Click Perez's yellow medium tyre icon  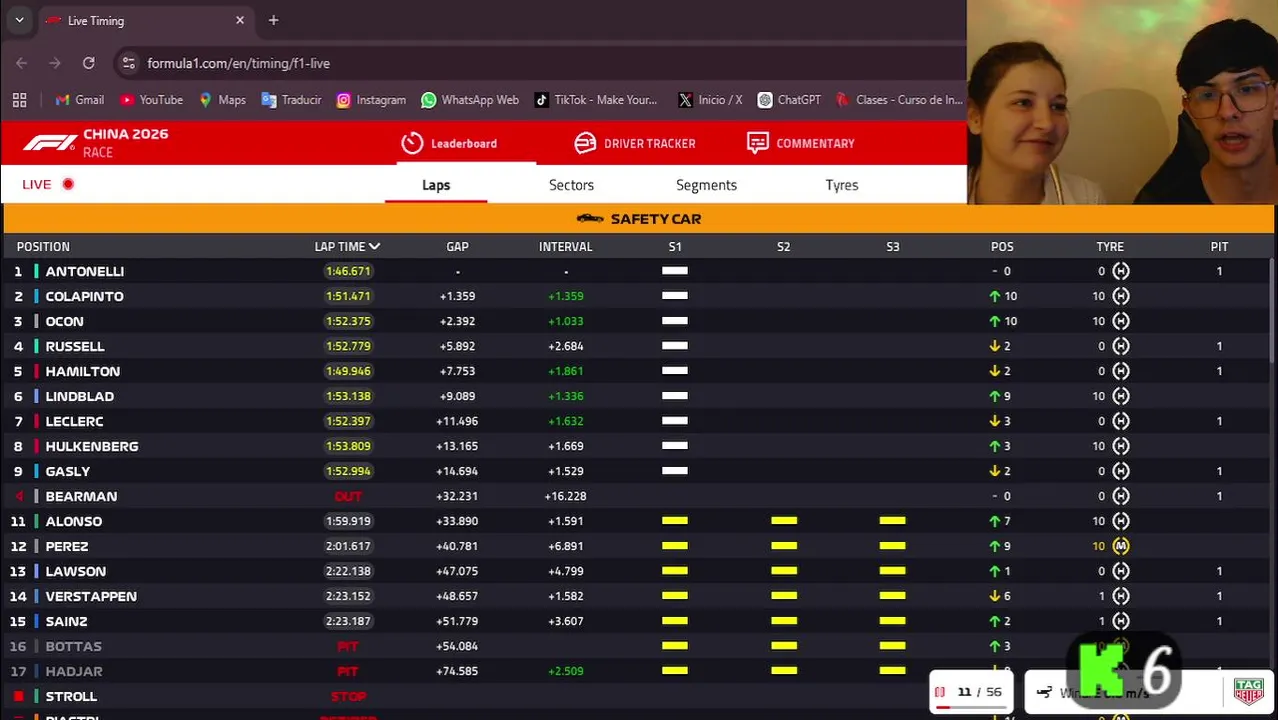click(x=1121, y=546)
